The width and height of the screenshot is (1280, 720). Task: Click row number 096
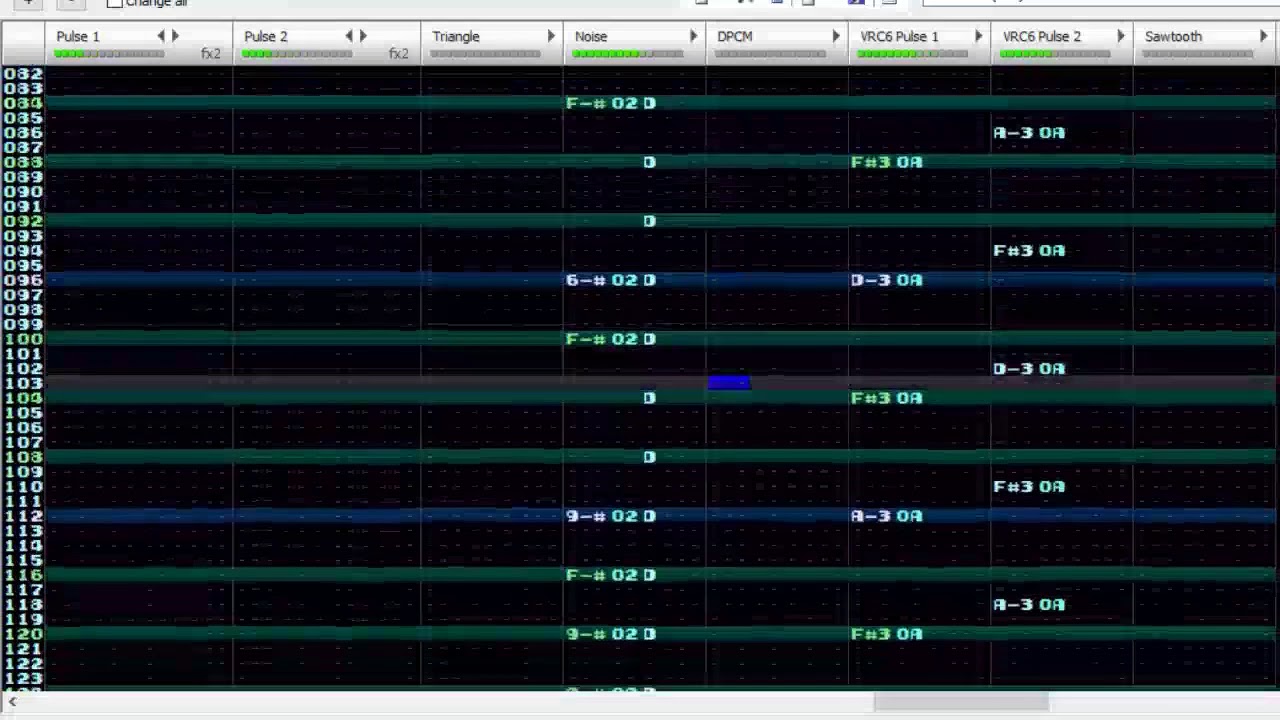(x=23, y=280)
